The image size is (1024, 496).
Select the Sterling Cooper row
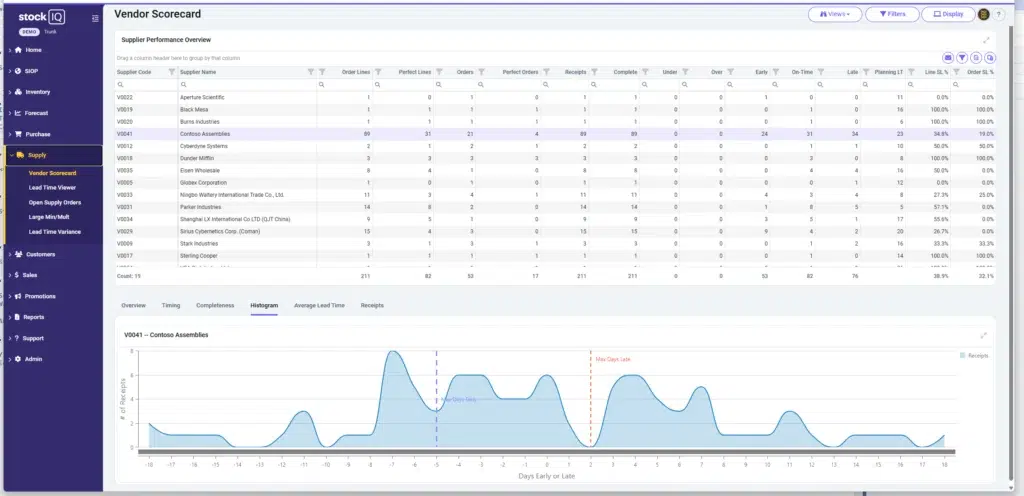[555, 256]
